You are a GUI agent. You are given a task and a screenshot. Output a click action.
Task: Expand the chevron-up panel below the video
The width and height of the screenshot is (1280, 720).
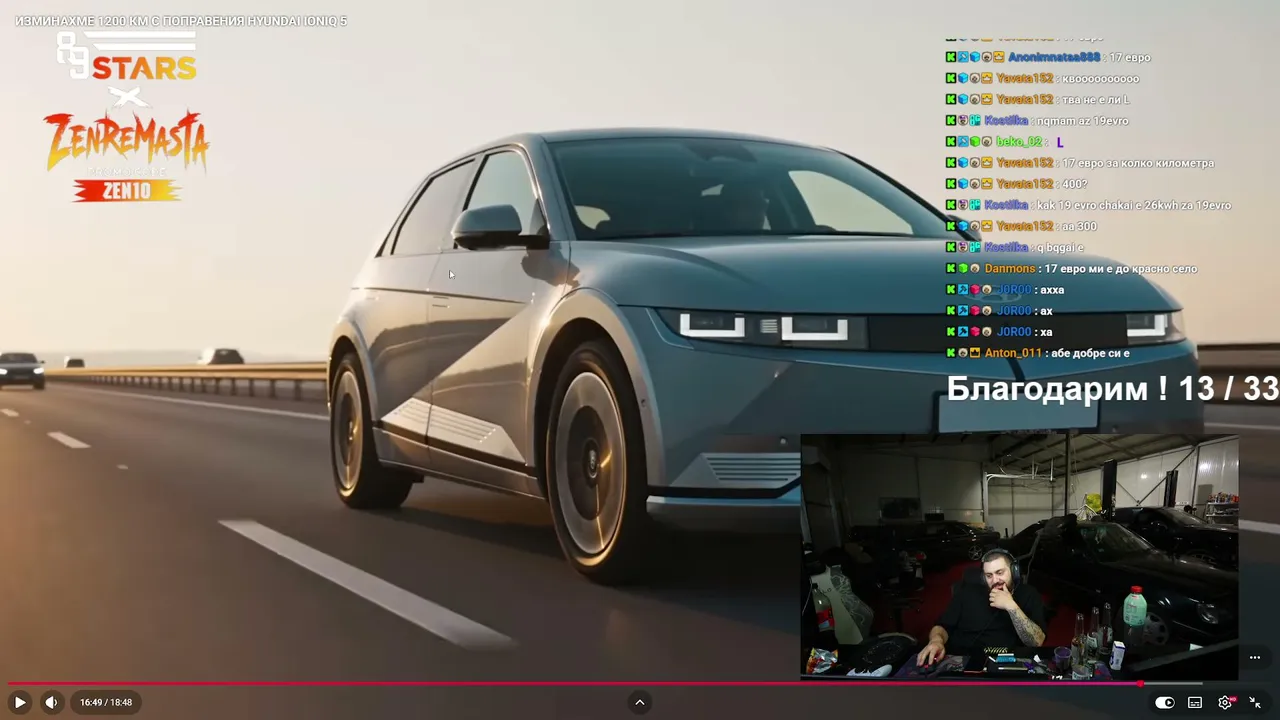coord(640,702)
